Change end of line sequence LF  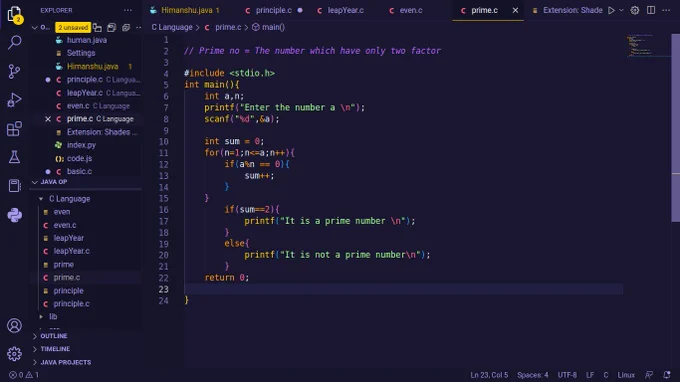point(590,375)
